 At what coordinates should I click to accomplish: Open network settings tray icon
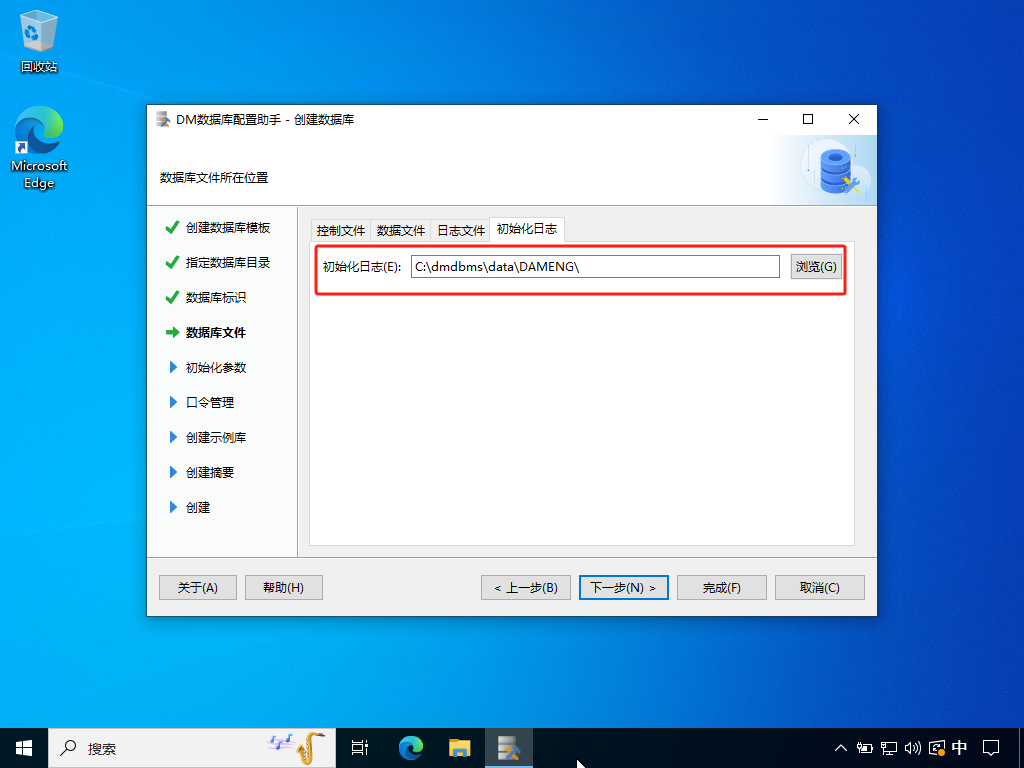click(x=889, y=748)
